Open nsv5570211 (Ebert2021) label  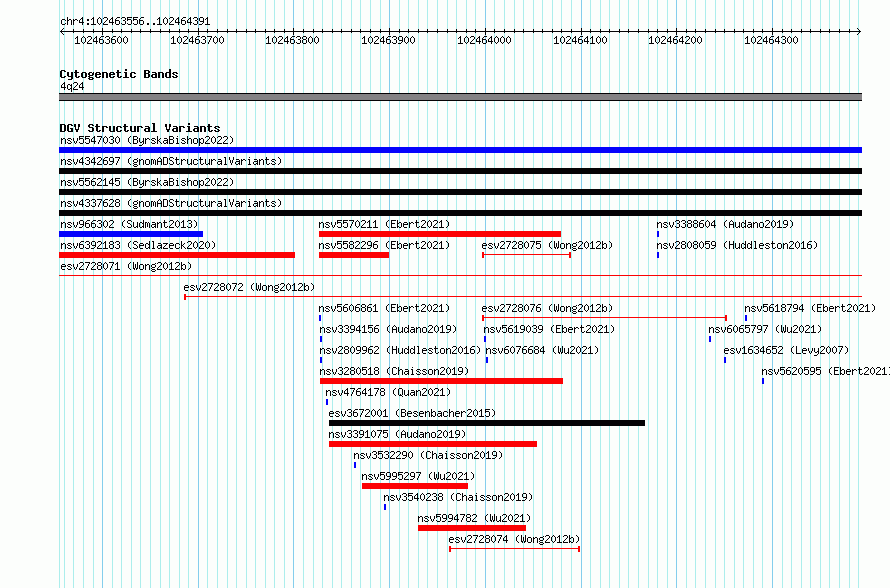point(384,224)
